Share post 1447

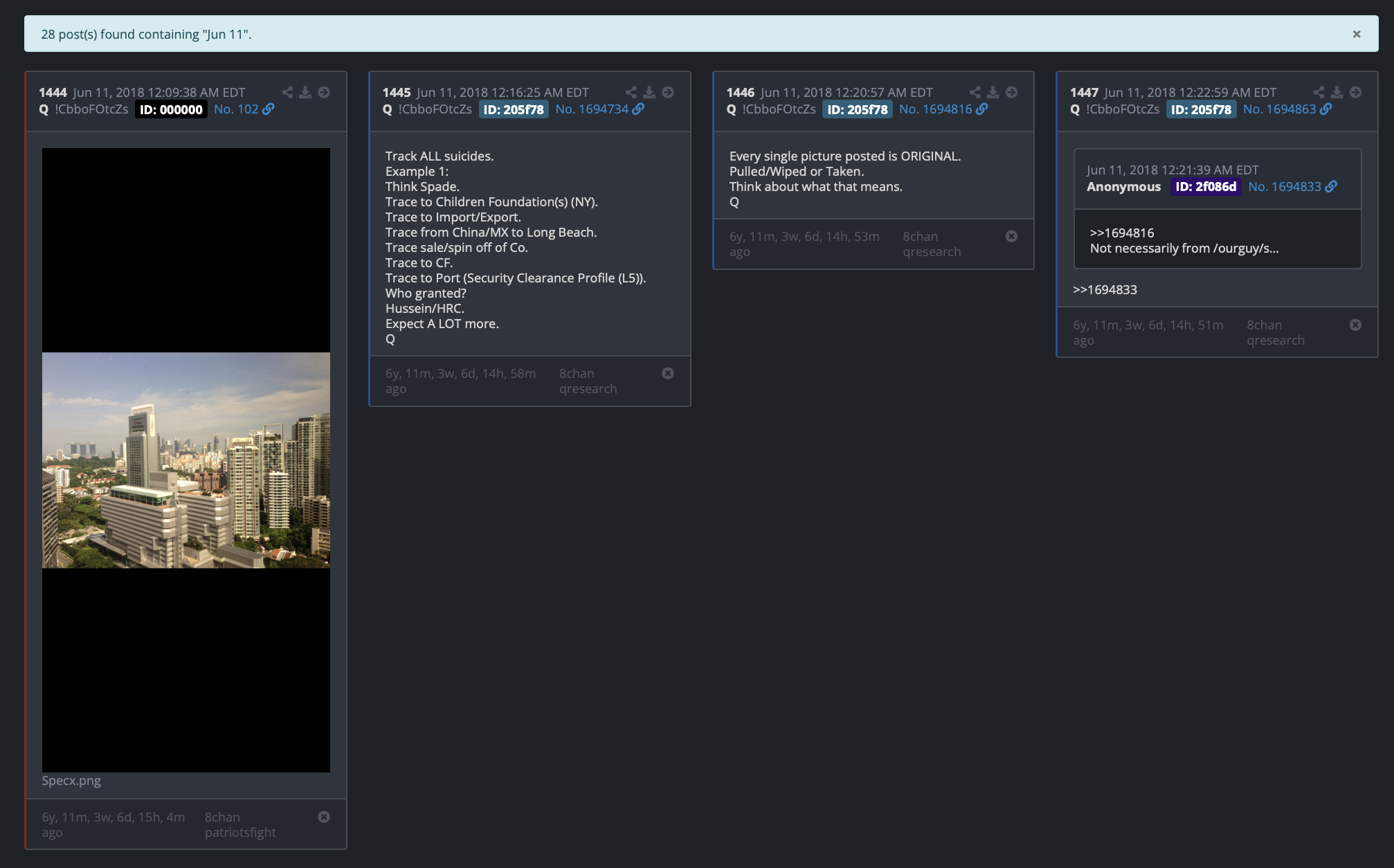point(1319,92)
